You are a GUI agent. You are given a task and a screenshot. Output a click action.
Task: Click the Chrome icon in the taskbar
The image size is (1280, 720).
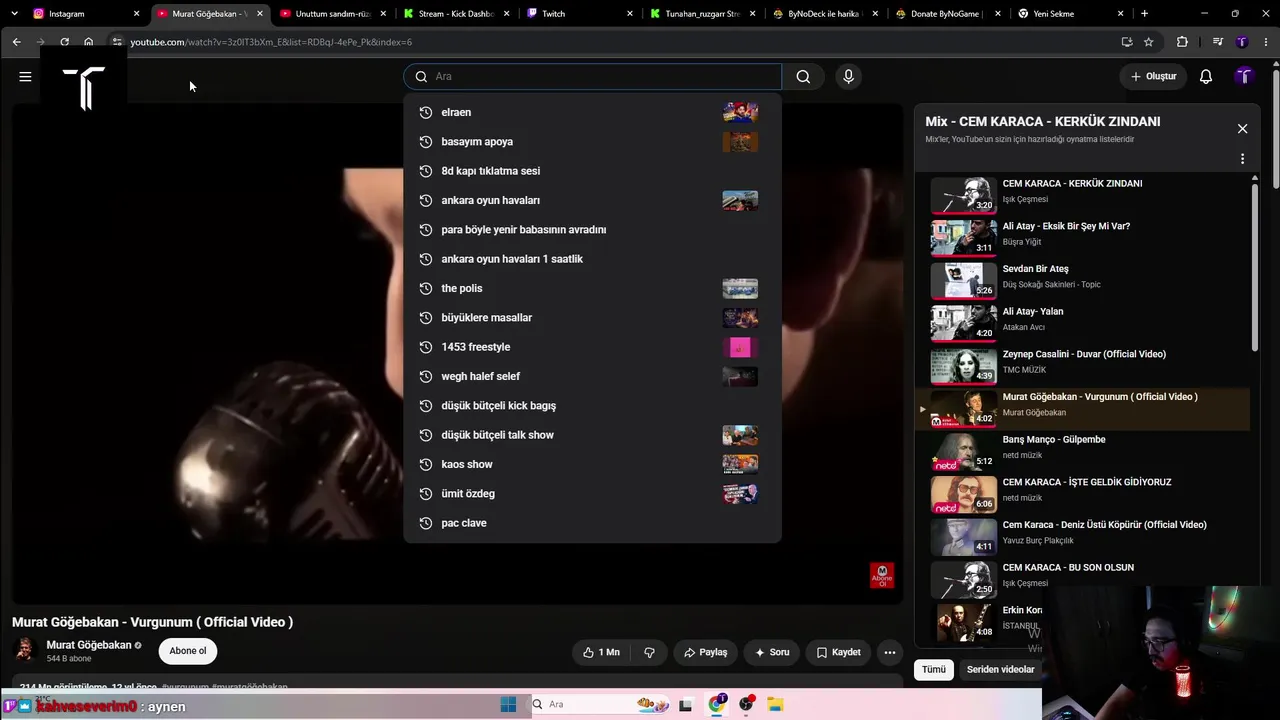click(716, 704)
